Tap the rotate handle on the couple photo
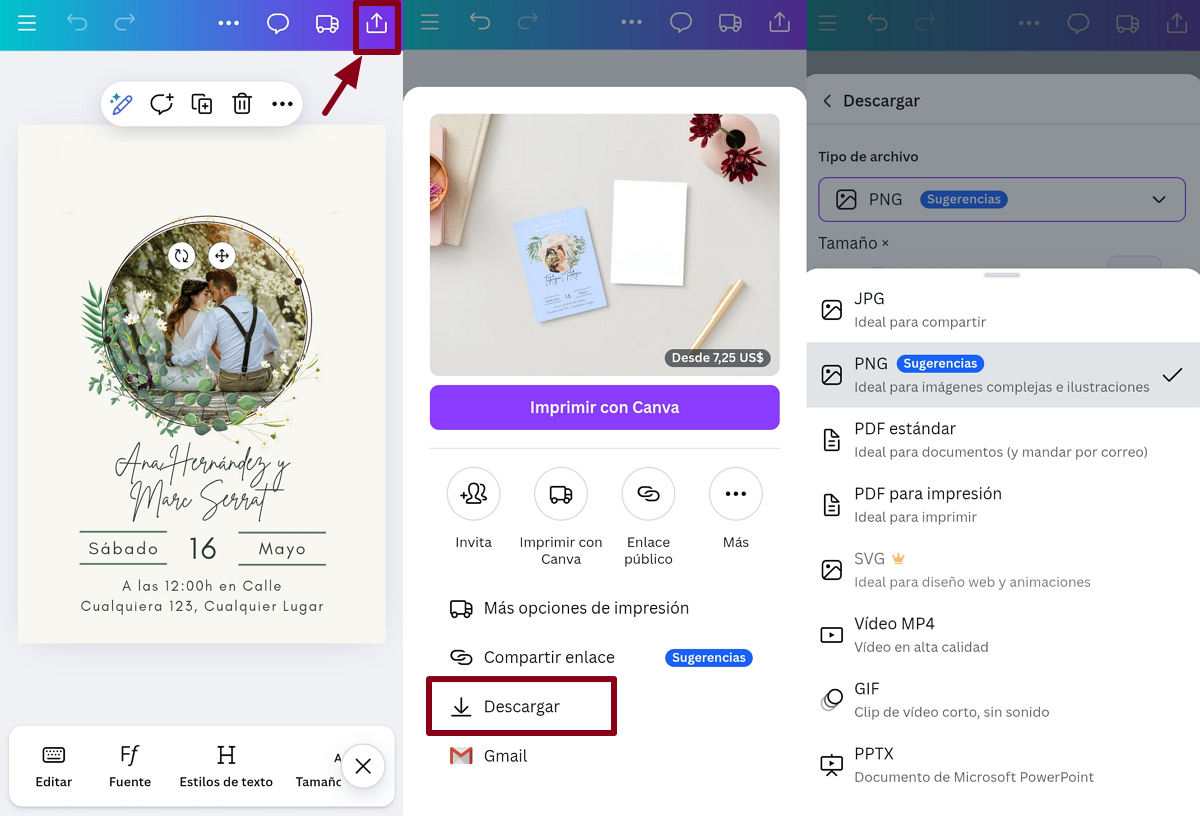The width and height of the screenshot is (1200, 816). [181, 256]
